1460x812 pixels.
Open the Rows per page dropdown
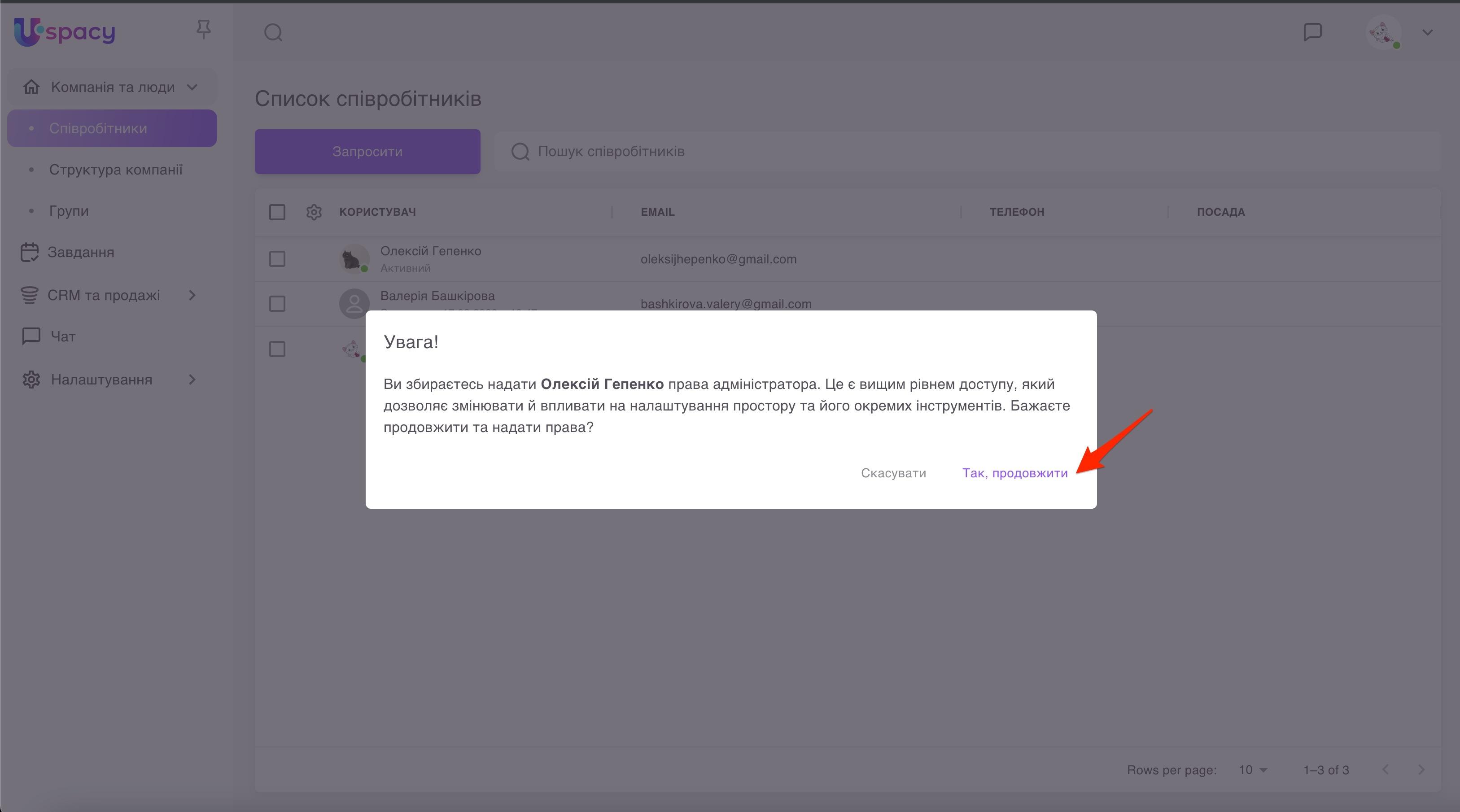(x=1253, y=770)
